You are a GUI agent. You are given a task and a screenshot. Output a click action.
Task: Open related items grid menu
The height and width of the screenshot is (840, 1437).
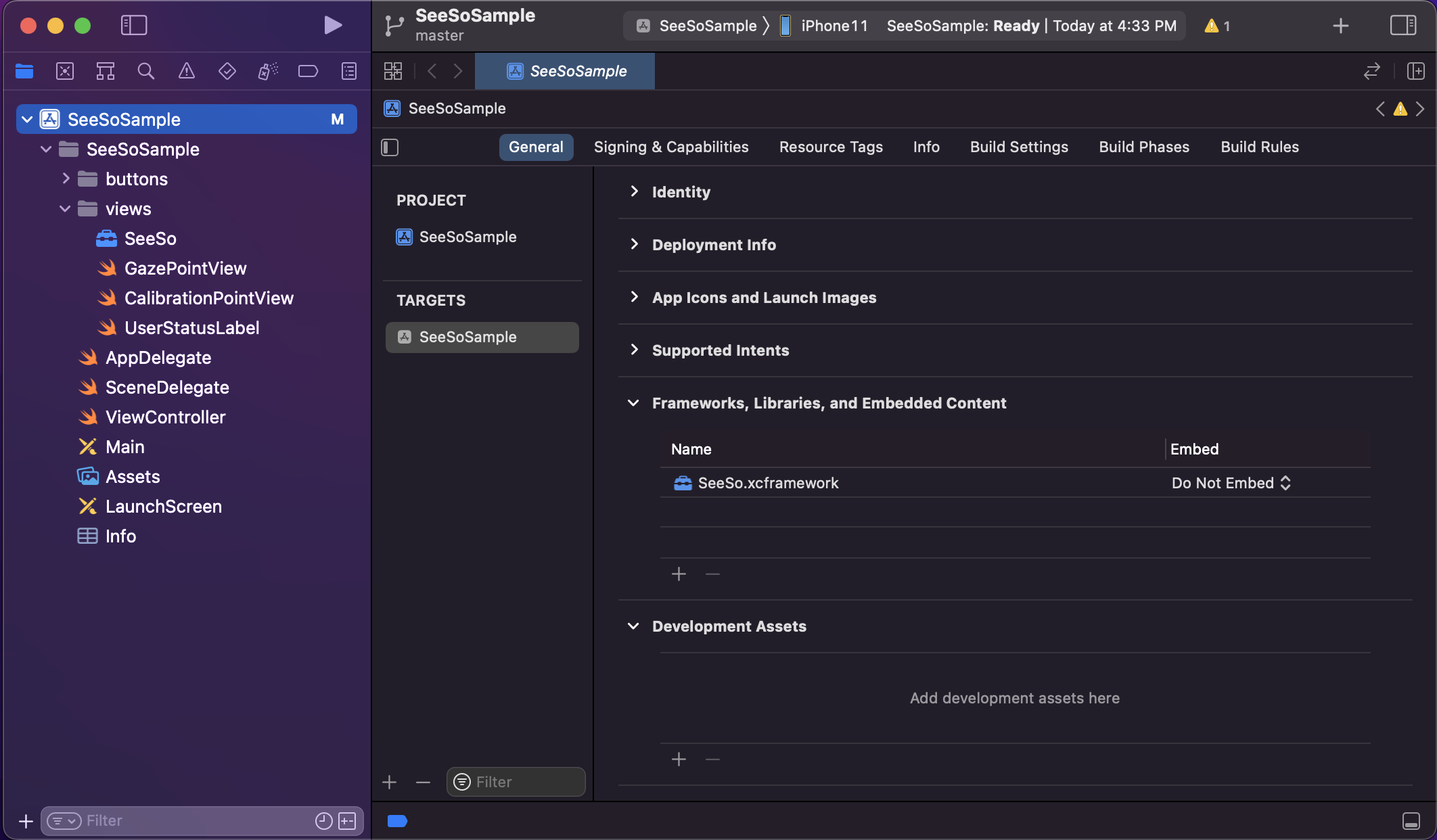(393, 71)
